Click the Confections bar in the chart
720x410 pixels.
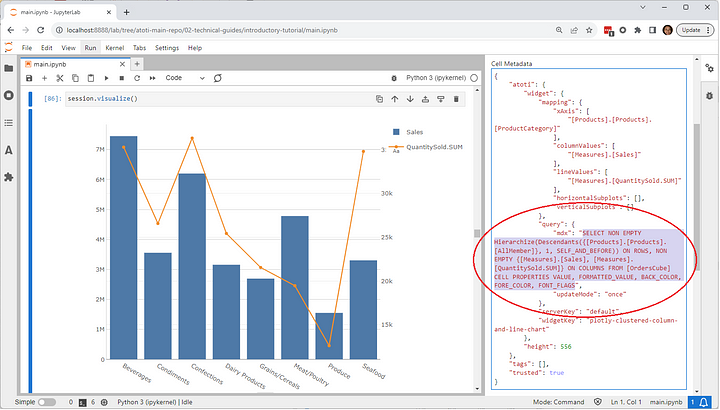(x=192, y=266)
